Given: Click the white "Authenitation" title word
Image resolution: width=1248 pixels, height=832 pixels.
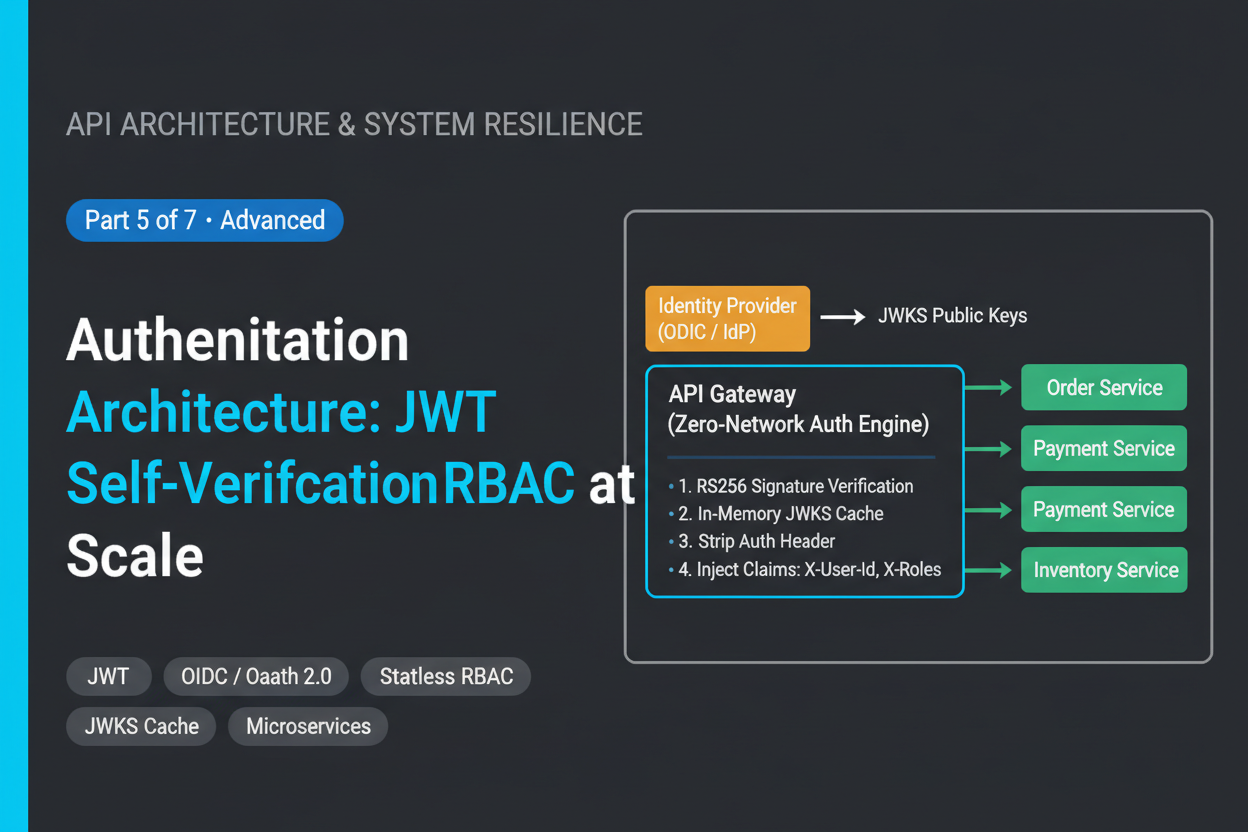Looking at the screenshot, I should pos(238,340).
